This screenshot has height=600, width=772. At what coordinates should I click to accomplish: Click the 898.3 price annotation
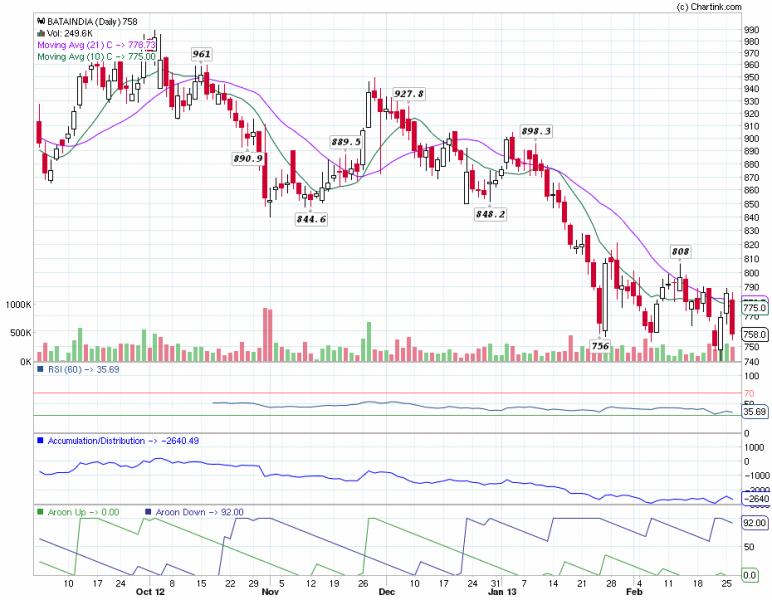(x=536, y=131)
